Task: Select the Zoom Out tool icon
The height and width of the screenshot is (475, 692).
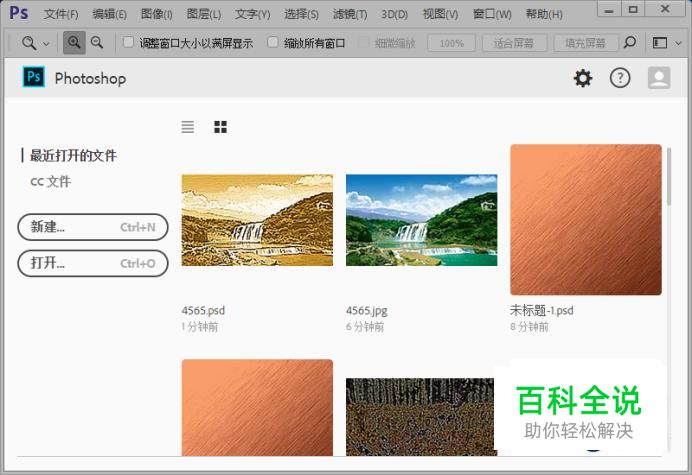Action: 97,43
